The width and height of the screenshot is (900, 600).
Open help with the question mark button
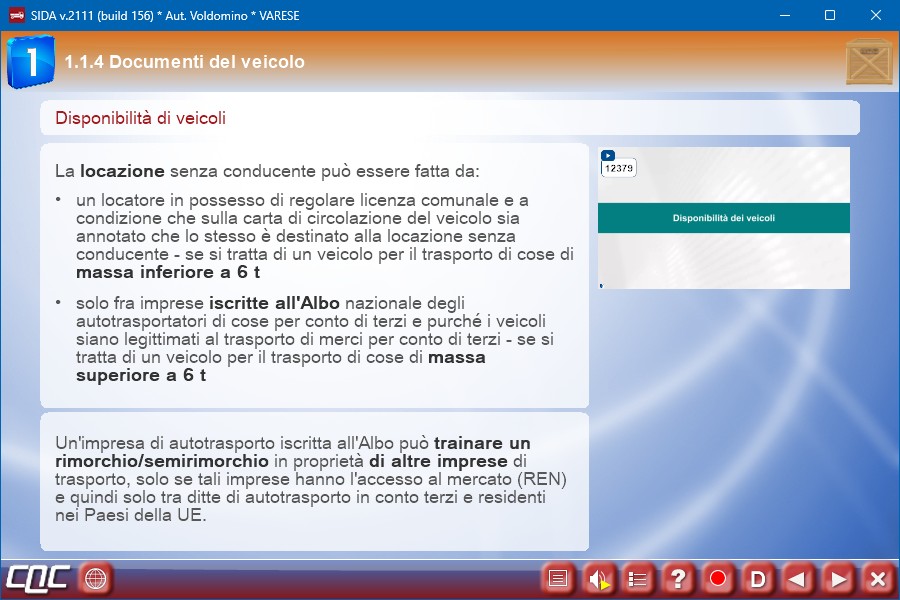click(x=678, y=578)
